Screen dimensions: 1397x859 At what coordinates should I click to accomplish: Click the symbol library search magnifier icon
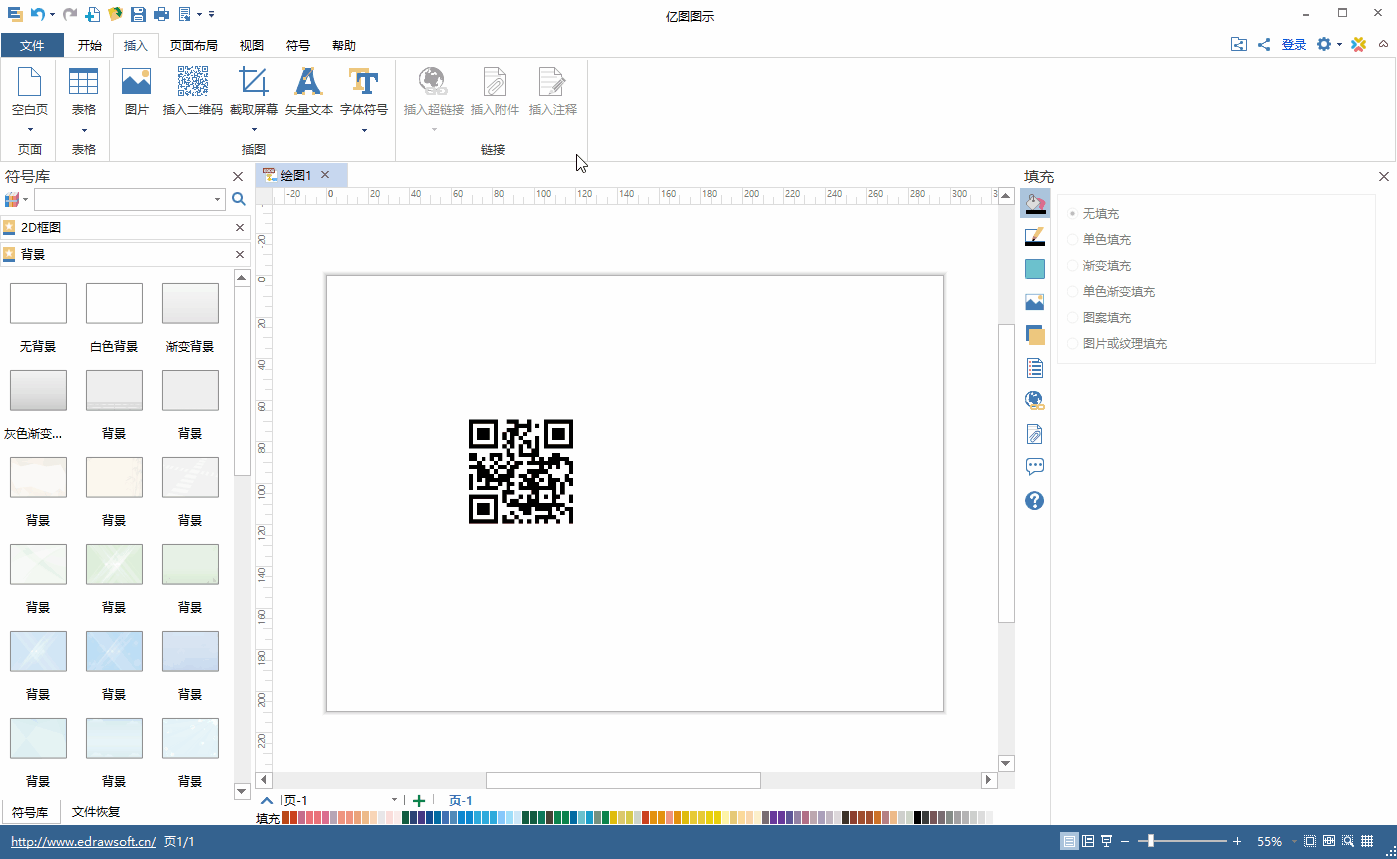click(x=239, y=200)
